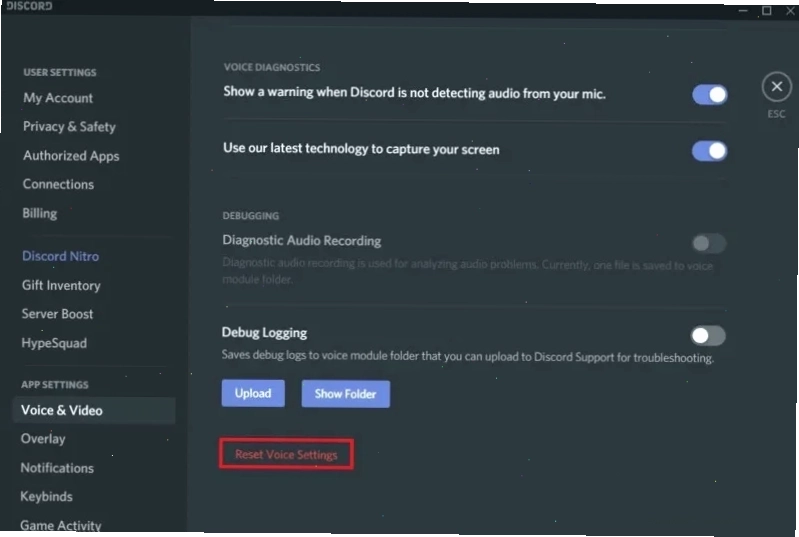Toggle mic audio detection warning switch
The height and width of the screenshot is (537, 799).
click(709, 95)
